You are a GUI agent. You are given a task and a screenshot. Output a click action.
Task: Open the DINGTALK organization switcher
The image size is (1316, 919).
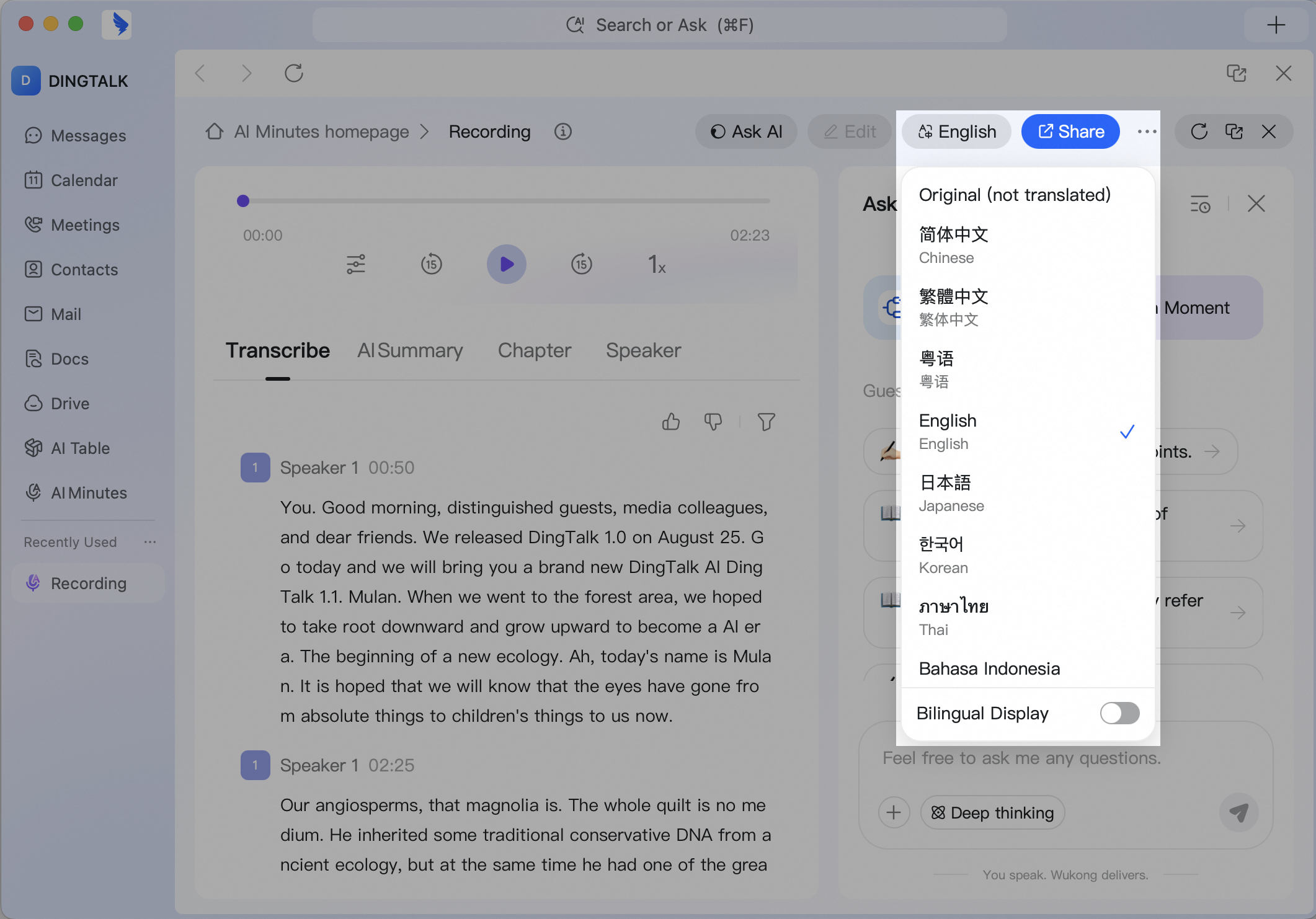pos(70,81)
